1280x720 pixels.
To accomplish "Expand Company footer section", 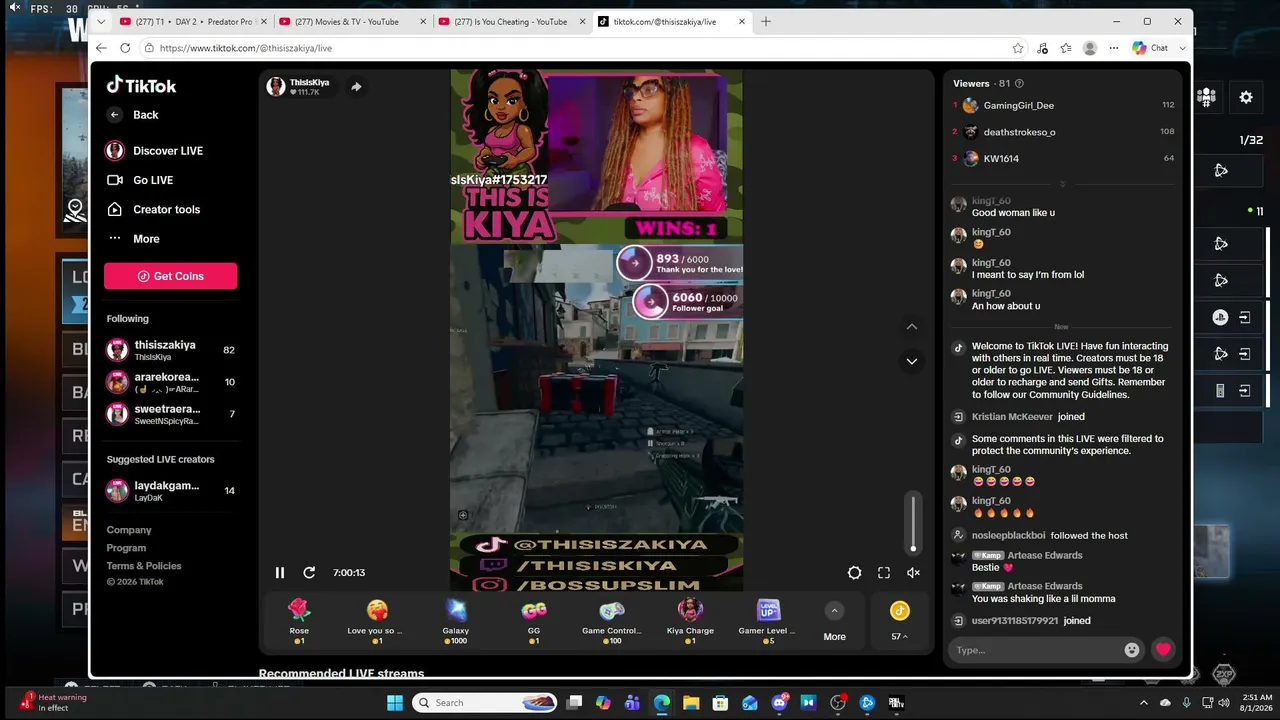I will (129, 530).
